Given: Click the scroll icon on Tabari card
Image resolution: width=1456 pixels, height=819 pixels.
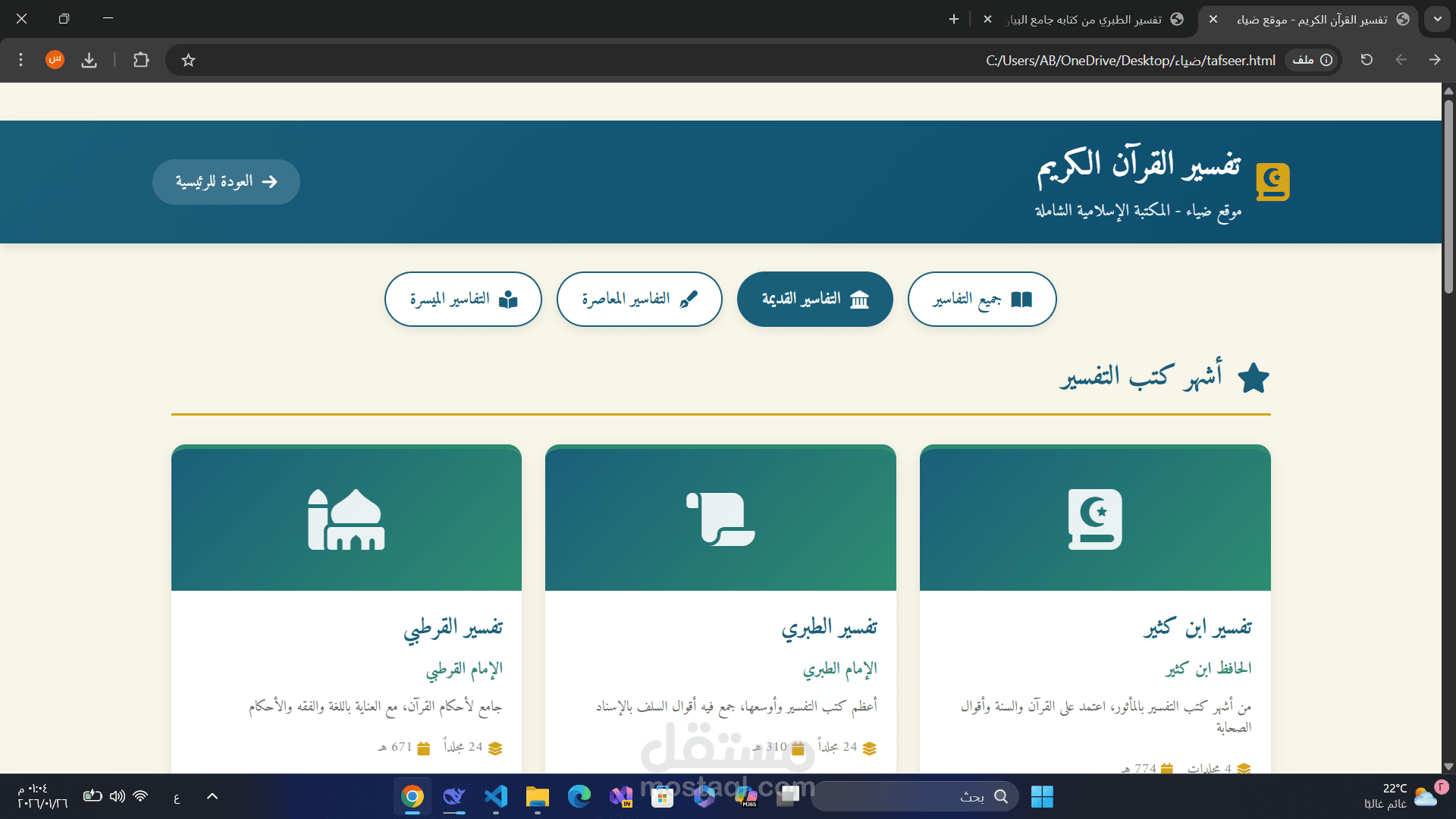Looking at the screenshot, I should [x=720, y=519].
